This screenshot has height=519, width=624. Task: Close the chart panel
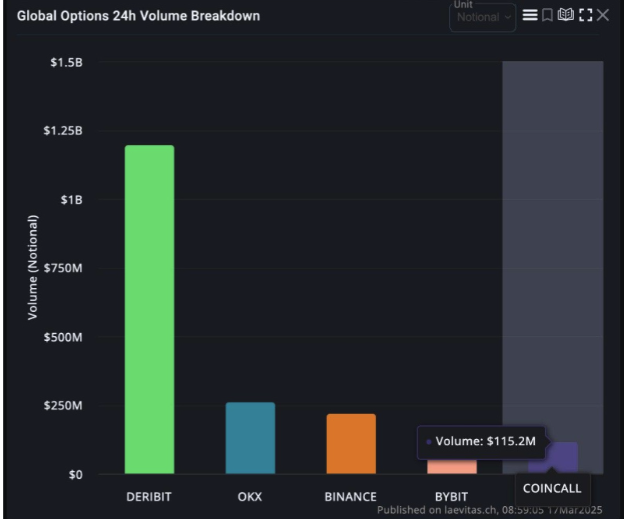coord(603,15)
